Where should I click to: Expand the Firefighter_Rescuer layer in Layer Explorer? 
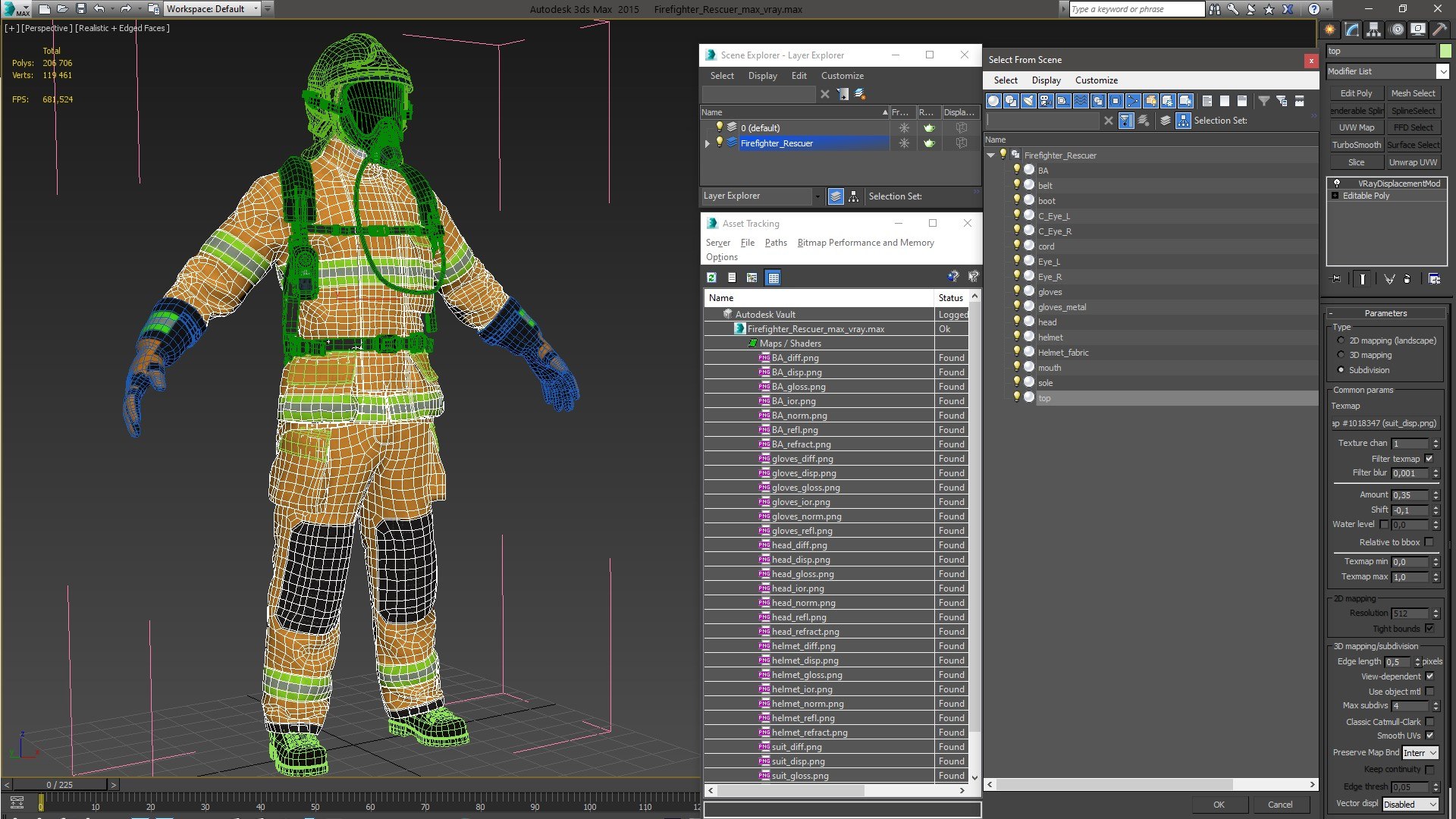[x=708, y=143]
